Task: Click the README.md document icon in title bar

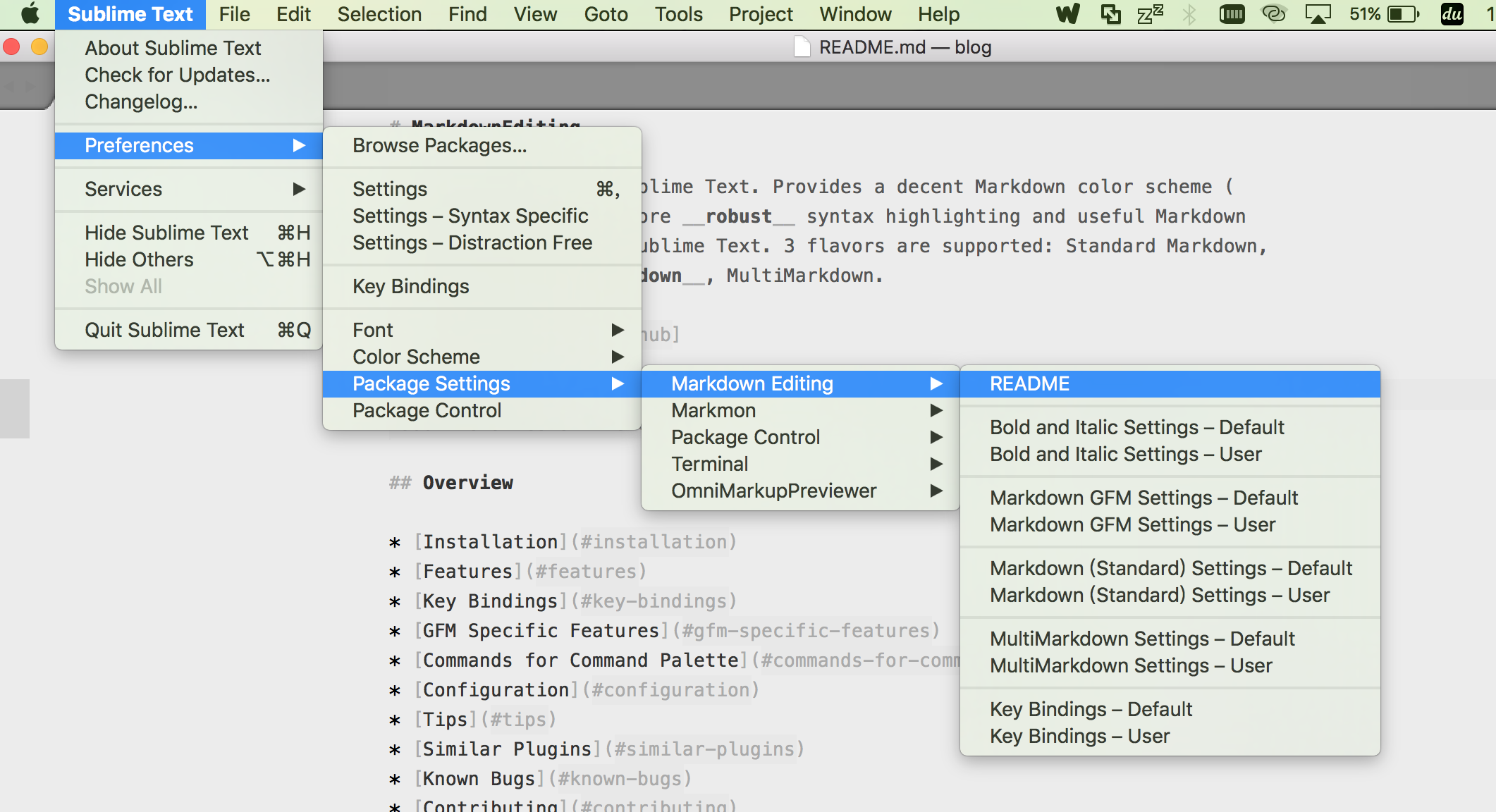Action: pyautogui.click(x=802, y=47)
